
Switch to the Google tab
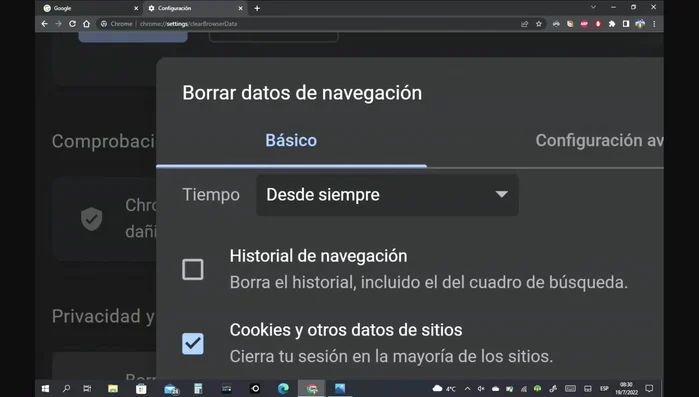pos(90,8)
